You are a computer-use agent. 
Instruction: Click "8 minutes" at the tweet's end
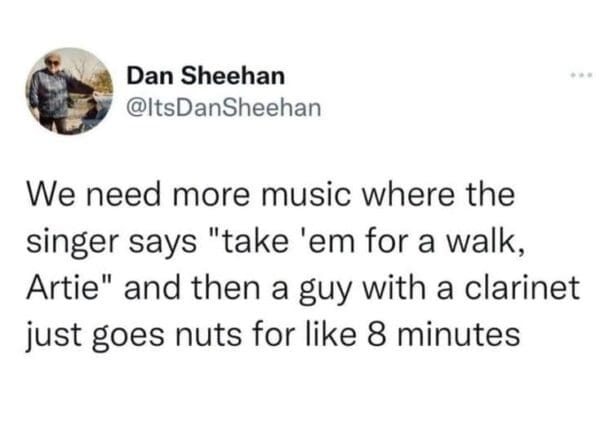click(x=443, y=333)
